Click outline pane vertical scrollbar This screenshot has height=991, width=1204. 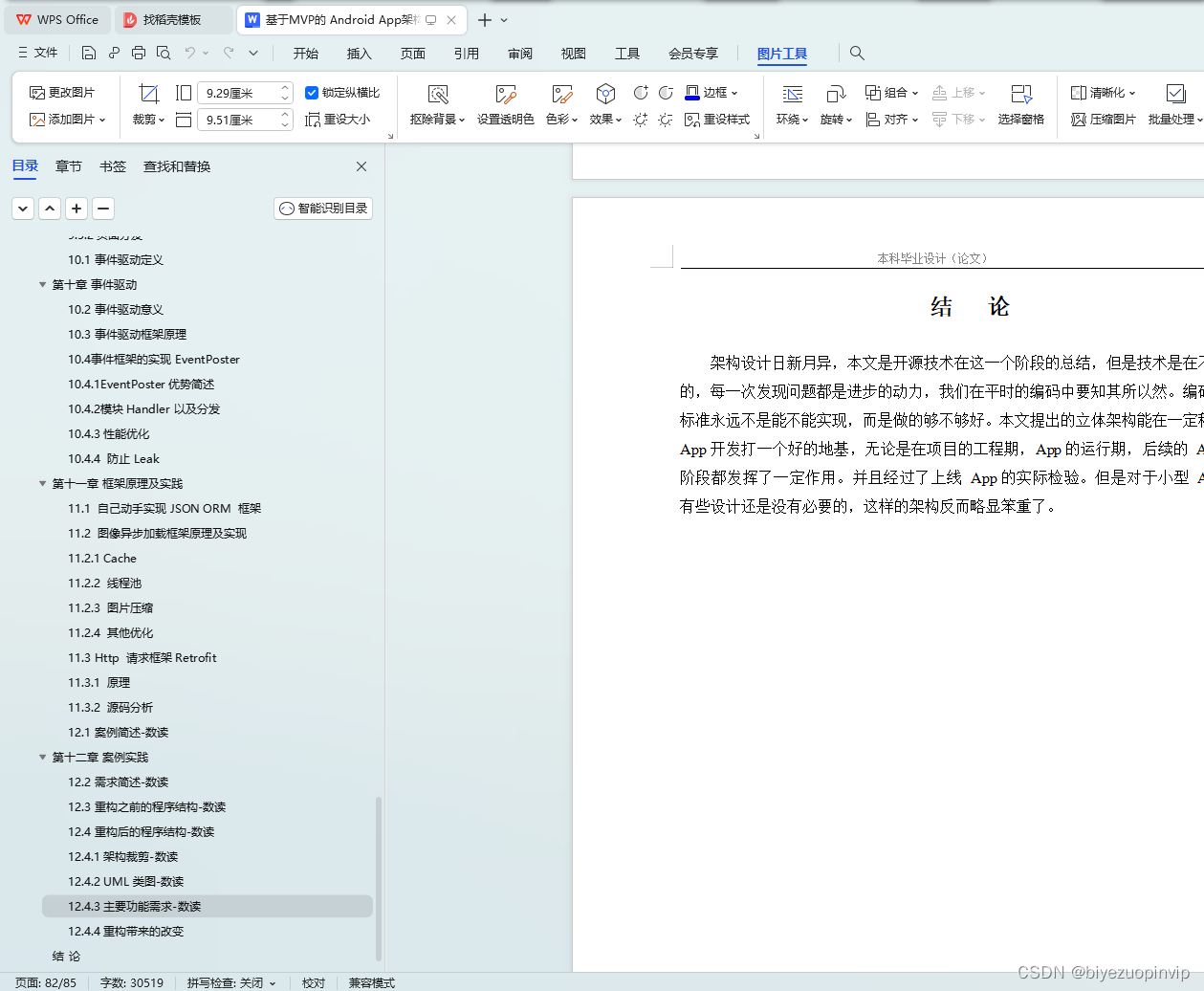[379, 878]
